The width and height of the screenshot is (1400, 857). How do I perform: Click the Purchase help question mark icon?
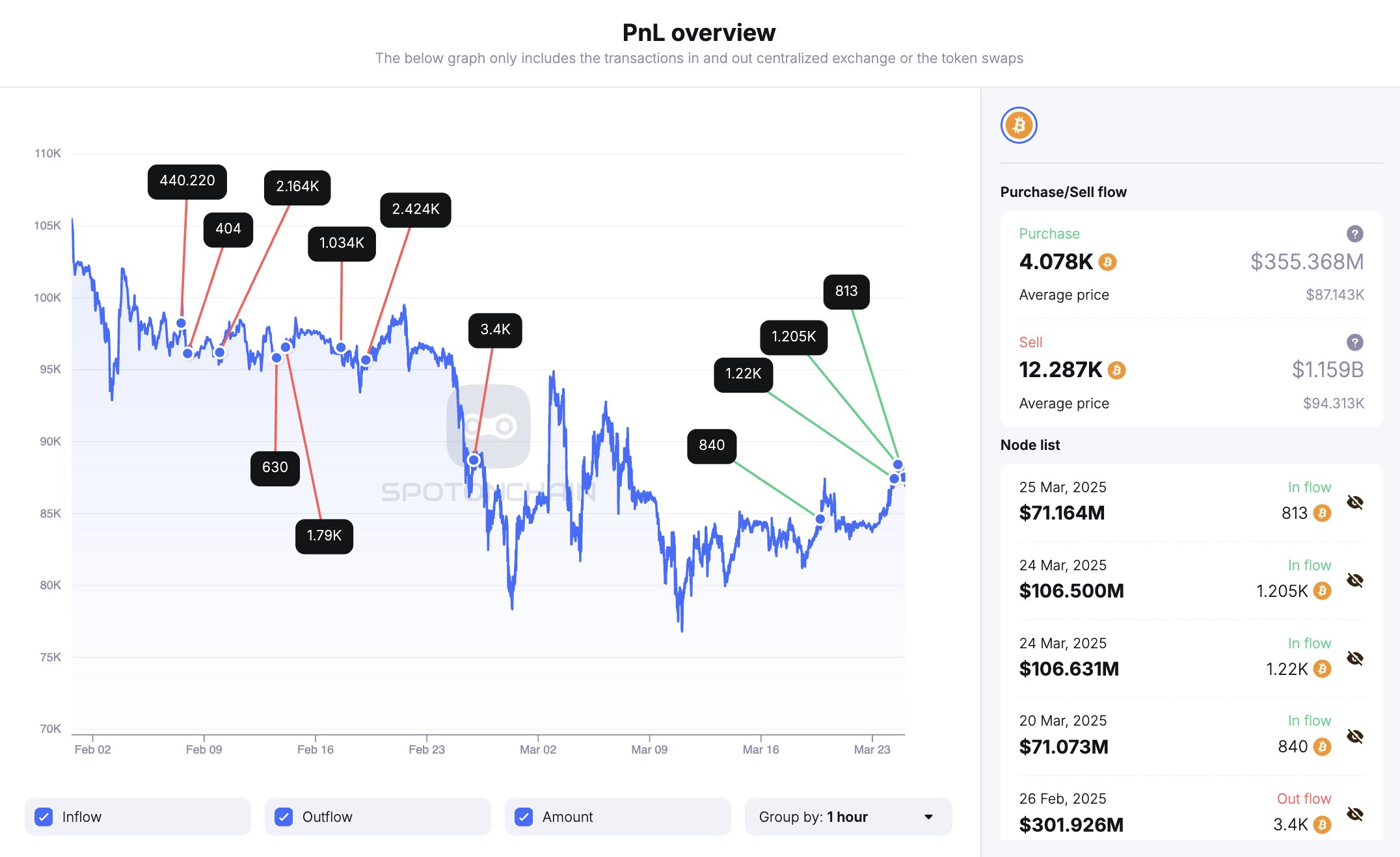coord(1354,233)
